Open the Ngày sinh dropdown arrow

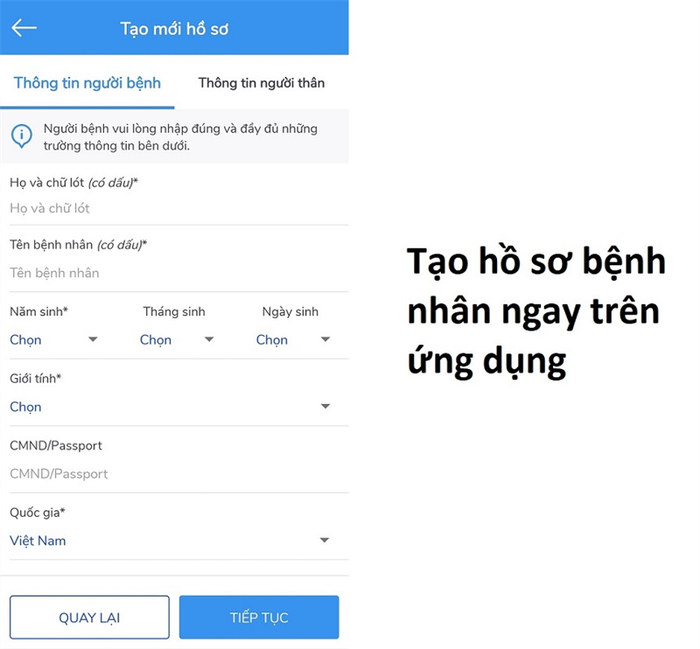325,339
